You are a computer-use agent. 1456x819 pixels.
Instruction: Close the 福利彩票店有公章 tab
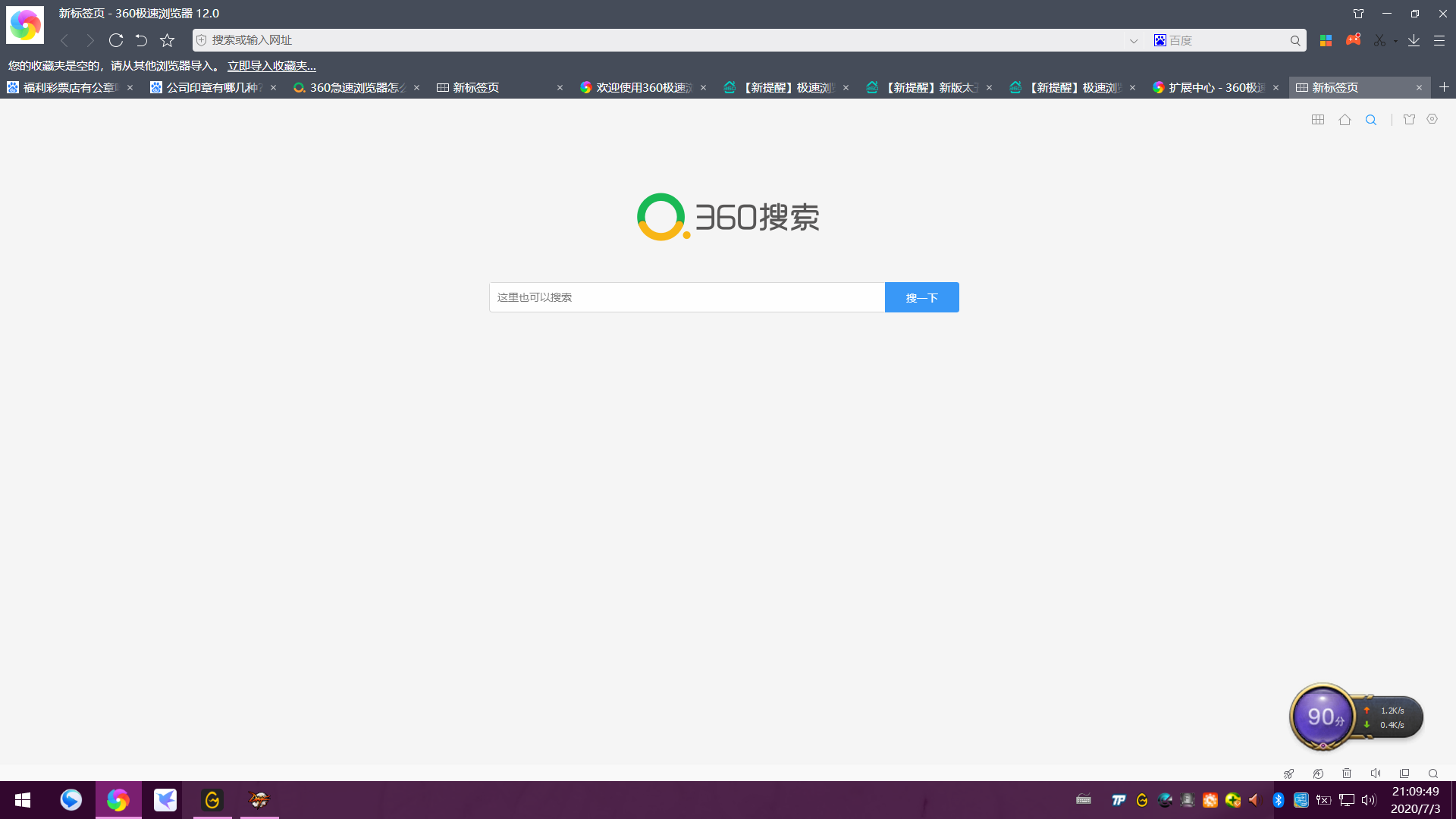(130, 88)
